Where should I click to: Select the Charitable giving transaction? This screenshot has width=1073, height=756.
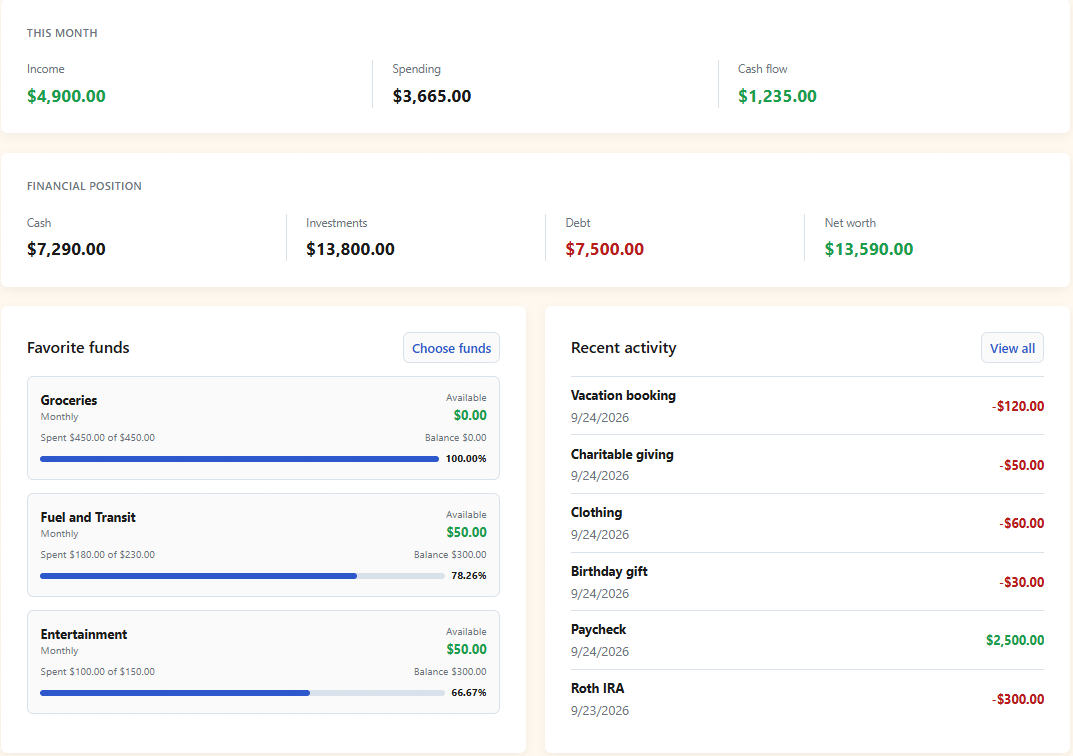coord(807,465)
